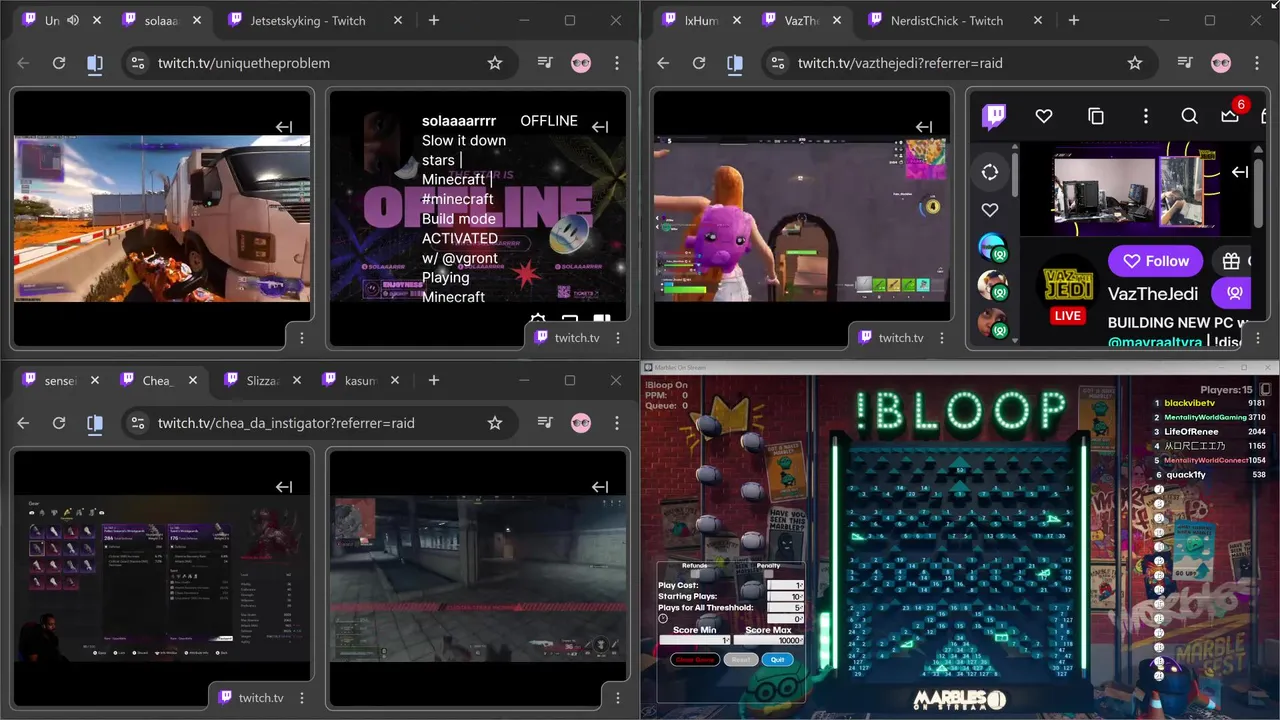Click the gift sub icon next to Follow
This screenshot has height=720, width=1280.
click(1231, 261)
